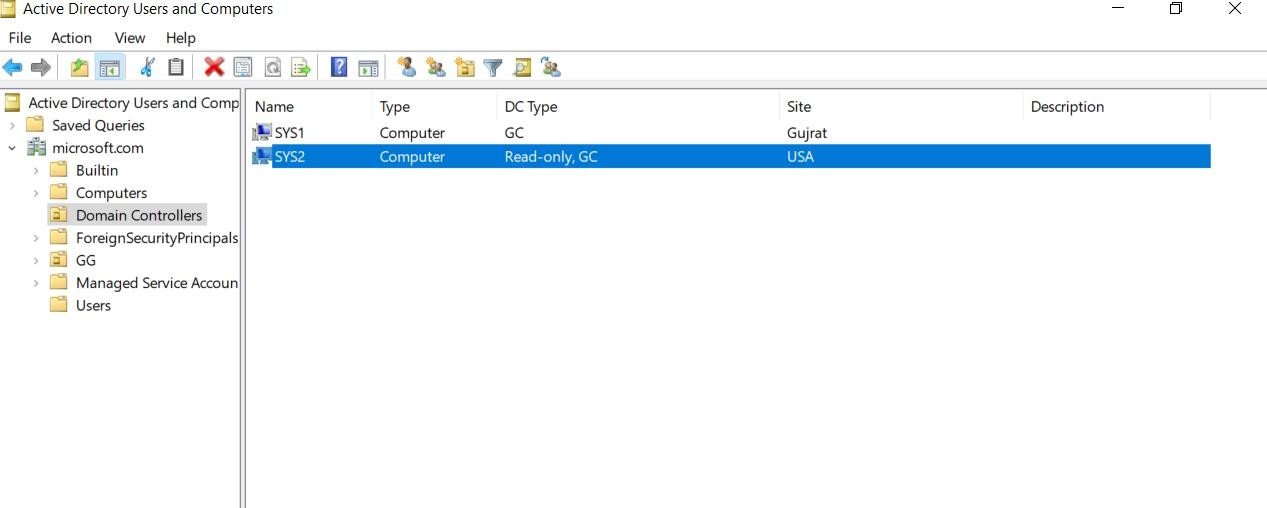Screen dimensions: 1267x508
Task: Cut the selected object with scissors icon
Action: [x=147, y=68]
